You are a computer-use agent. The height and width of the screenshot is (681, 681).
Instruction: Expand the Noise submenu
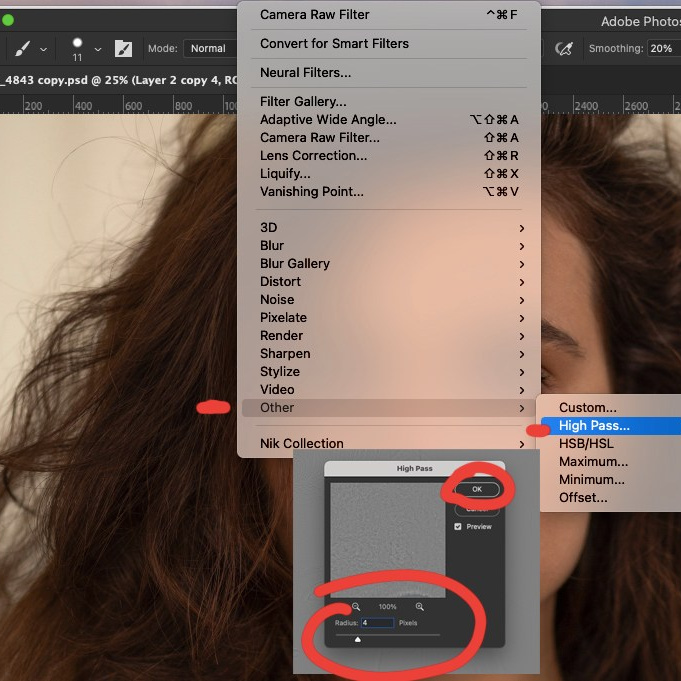coord(389,300)
